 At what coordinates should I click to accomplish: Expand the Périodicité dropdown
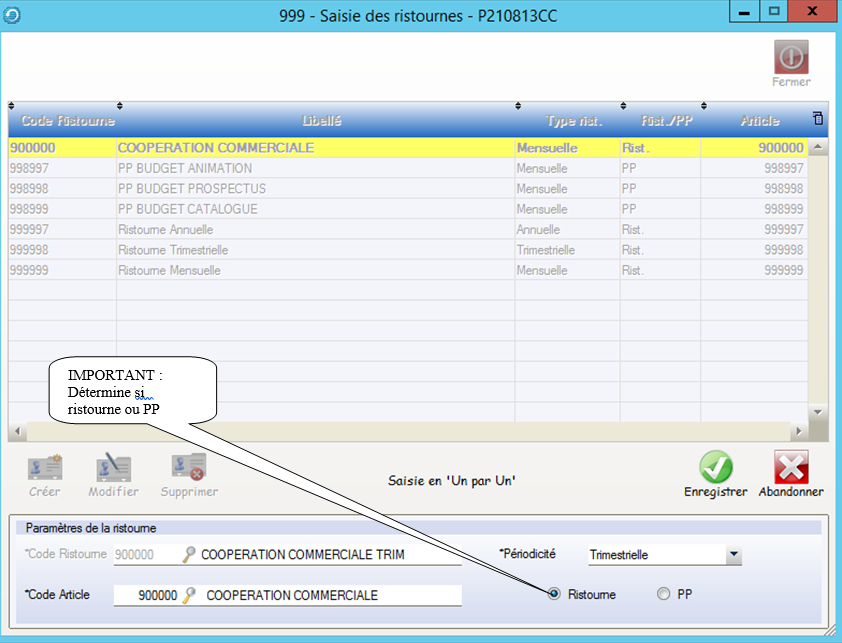click(x=734, y=554)
